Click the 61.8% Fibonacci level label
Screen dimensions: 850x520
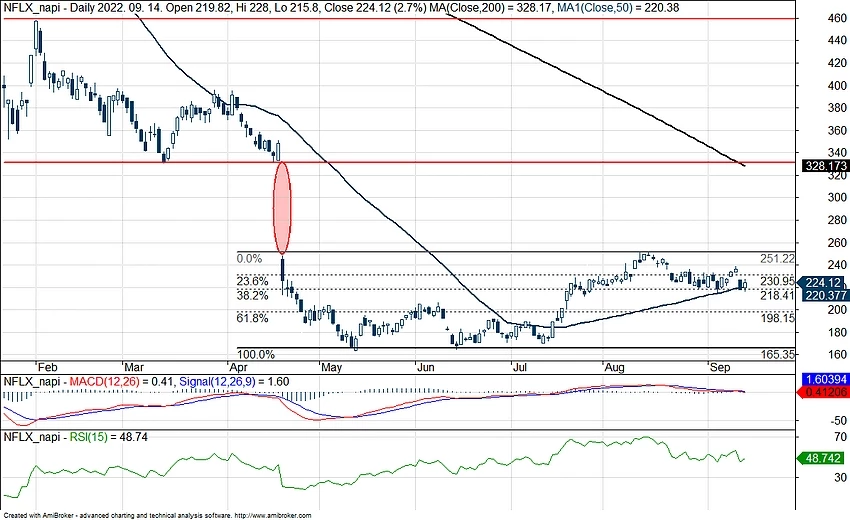point(252,318)
